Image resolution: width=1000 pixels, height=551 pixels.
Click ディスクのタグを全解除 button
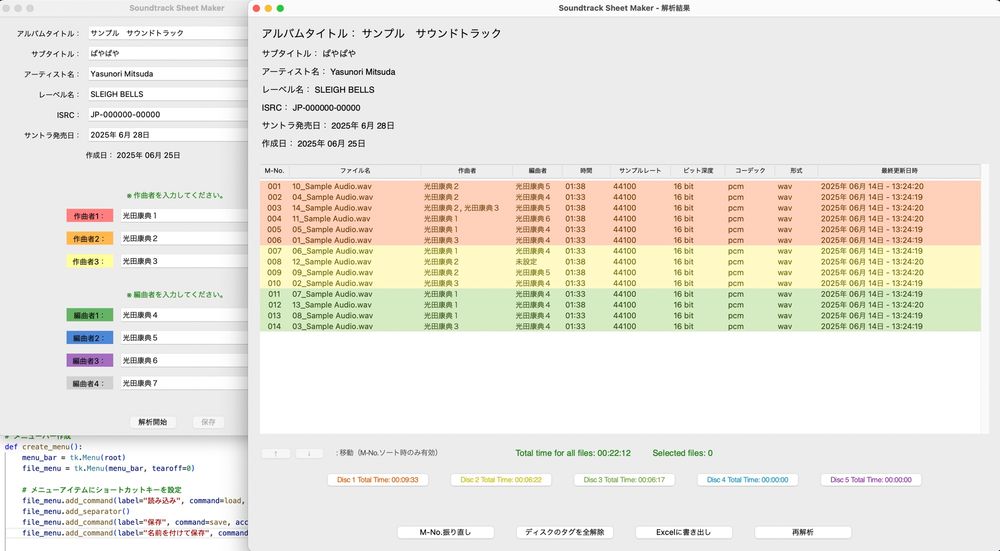564,532
